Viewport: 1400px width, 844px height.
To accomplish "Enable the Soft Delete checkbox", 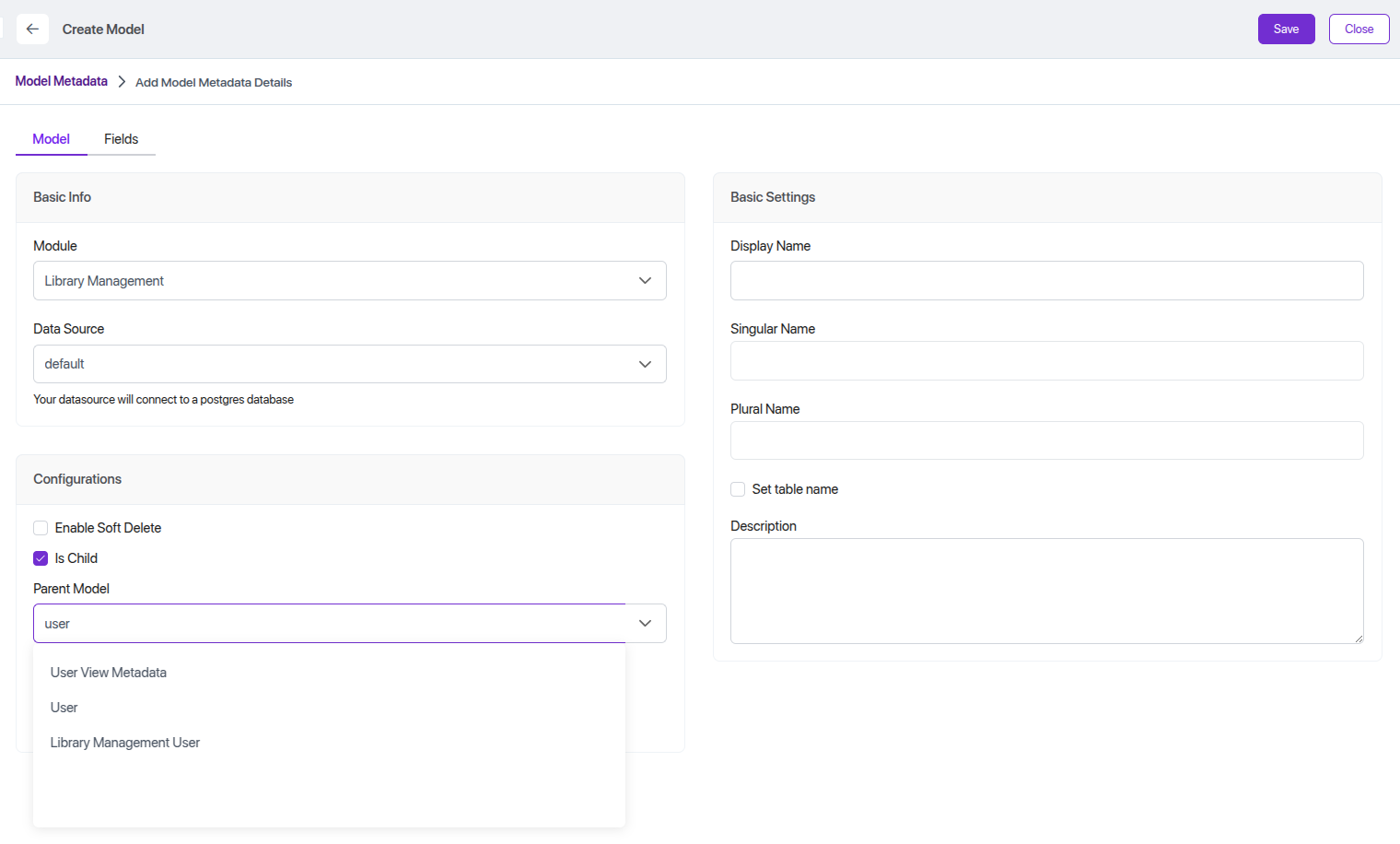I will tap(41, 528).
